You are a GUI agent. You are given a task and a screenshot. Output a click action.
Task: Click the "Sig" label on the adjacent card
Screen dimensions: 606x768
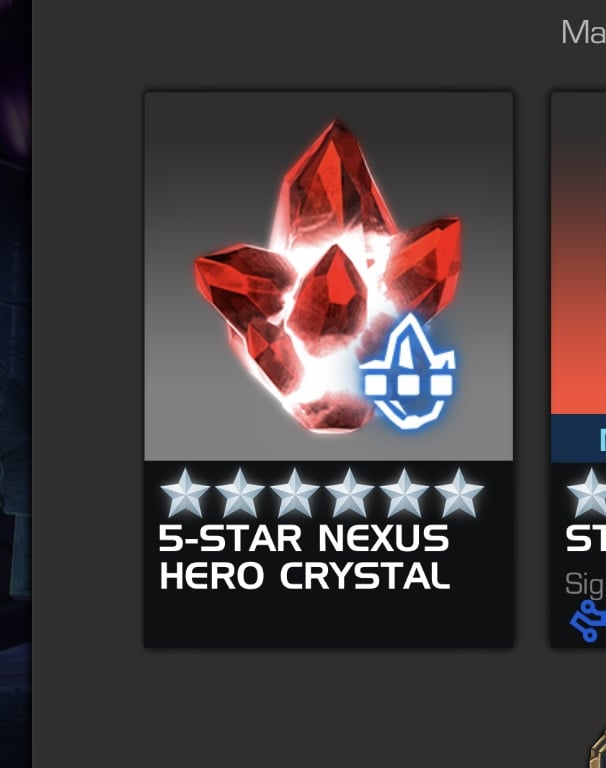pos(585,584)
